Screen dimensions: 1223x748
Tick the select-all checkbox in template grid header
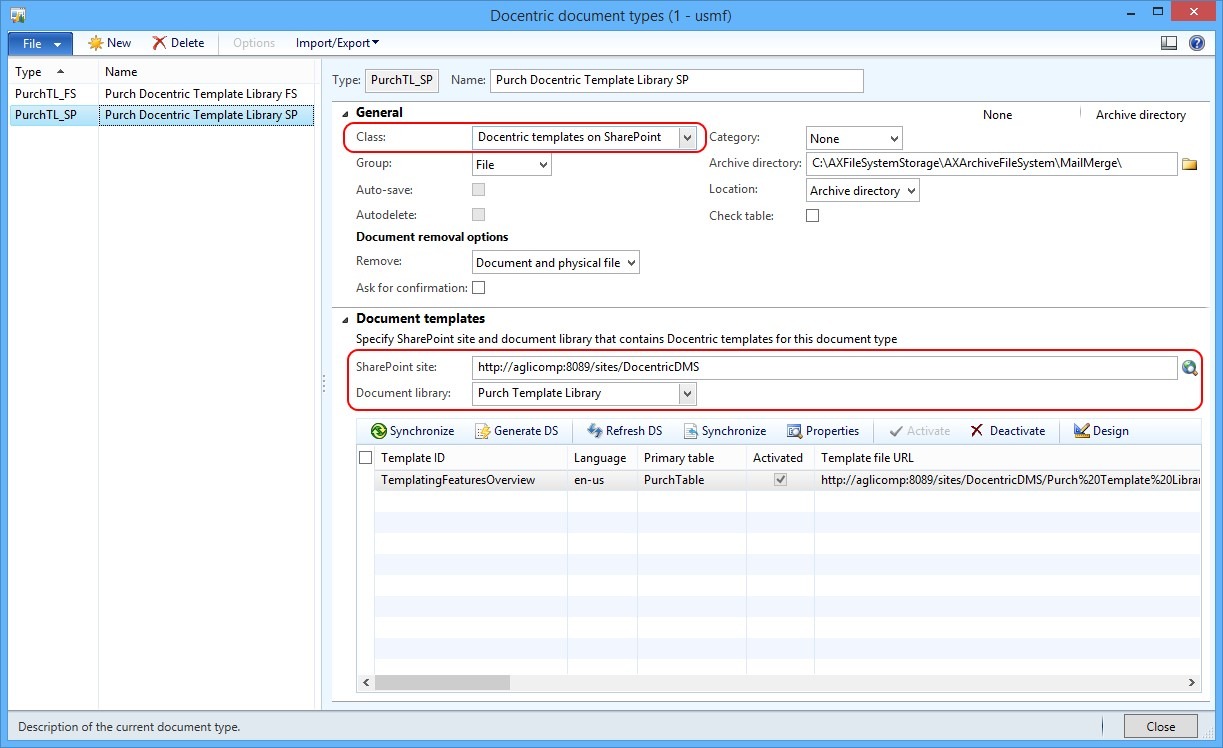pyautogui.click(x=366, y=458)
